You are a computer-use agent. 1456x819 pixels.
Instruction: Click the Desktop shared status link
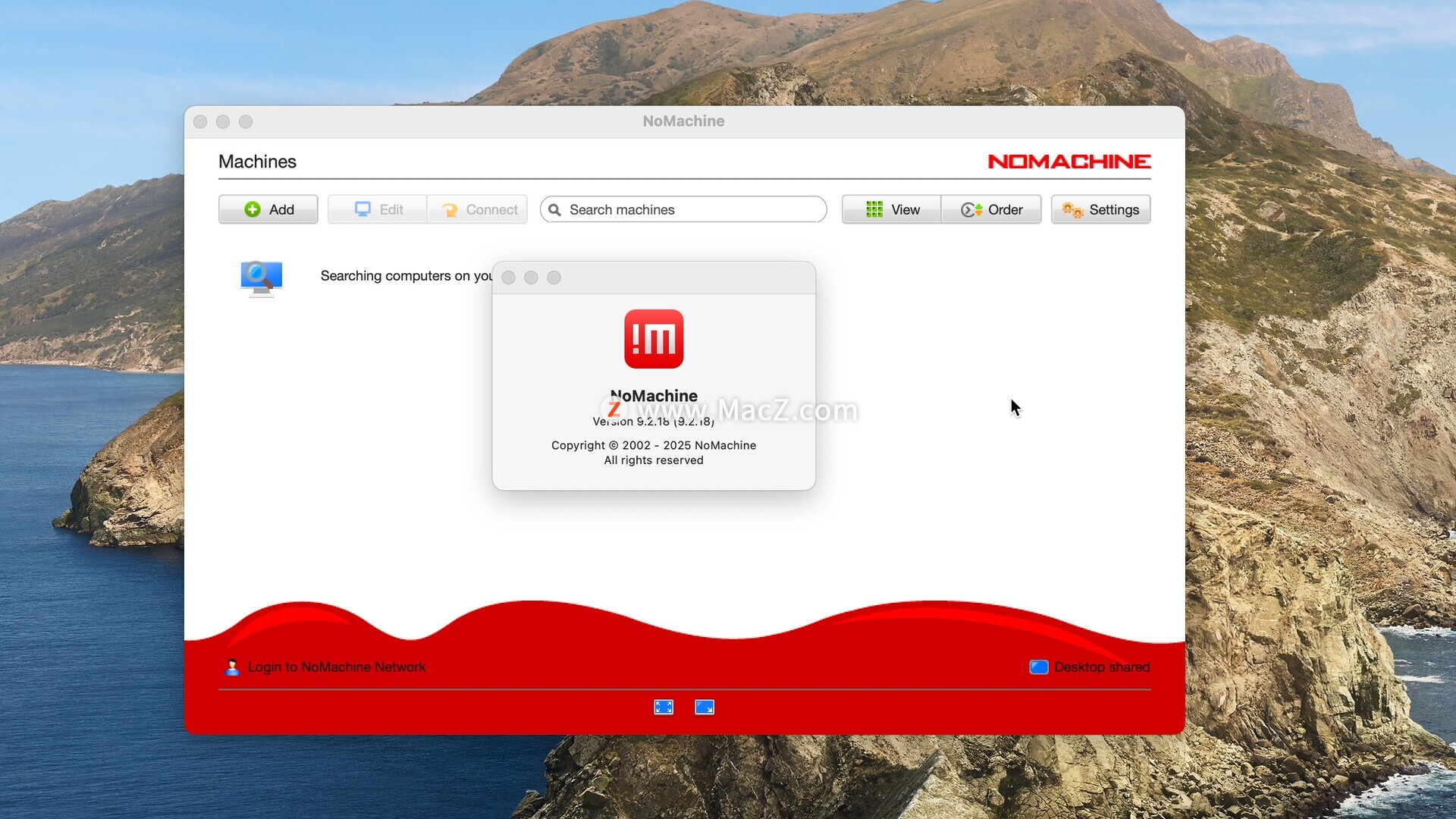click(1101, 667)
